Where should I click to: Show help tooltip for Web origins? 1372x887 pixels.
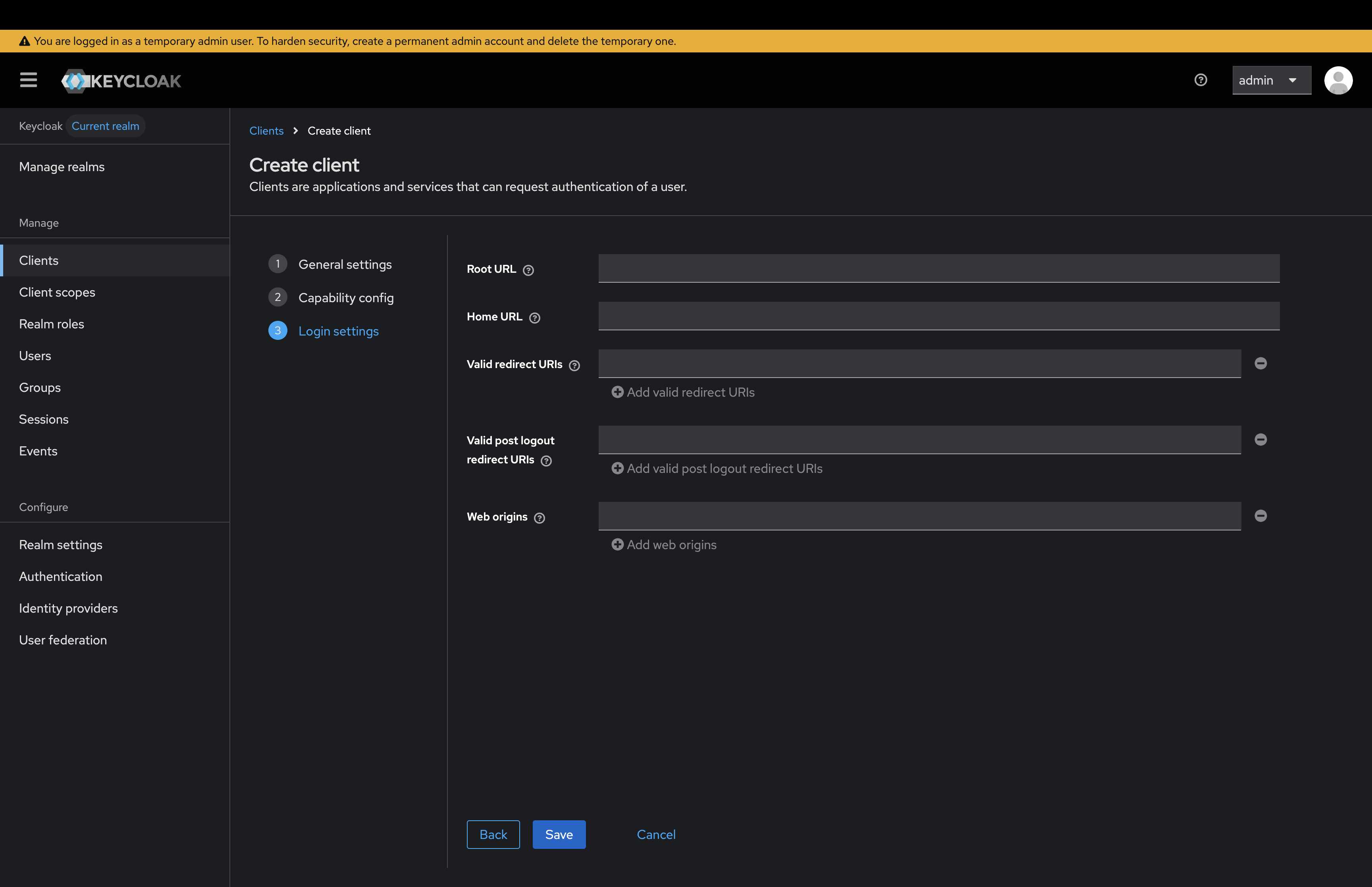(540, 519)
